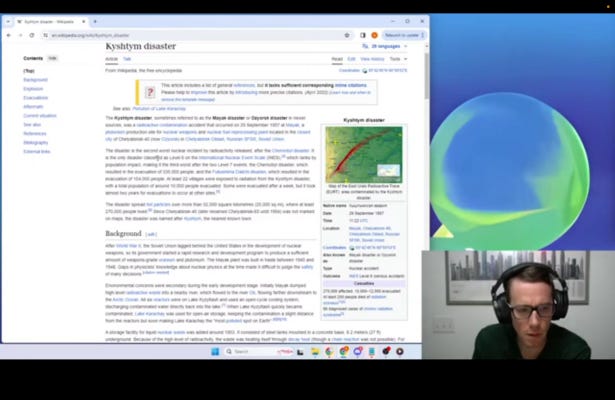This screenshot has width=615, height=400.
Task: Go to References in contents
Action: 35,134
